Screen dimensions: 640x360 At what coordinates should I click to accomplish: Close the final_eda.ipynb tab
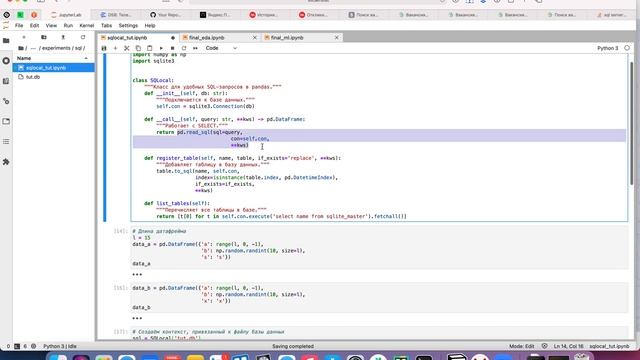(x=255, y=38)
